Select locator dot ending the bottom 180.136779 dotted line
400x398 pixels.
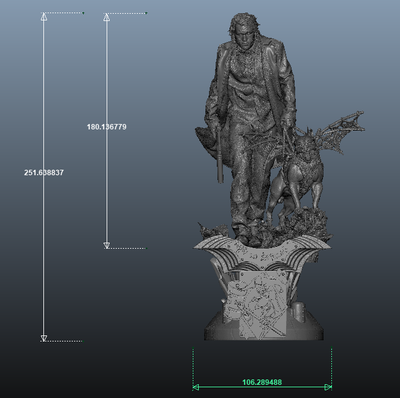[x=146, y=248]
